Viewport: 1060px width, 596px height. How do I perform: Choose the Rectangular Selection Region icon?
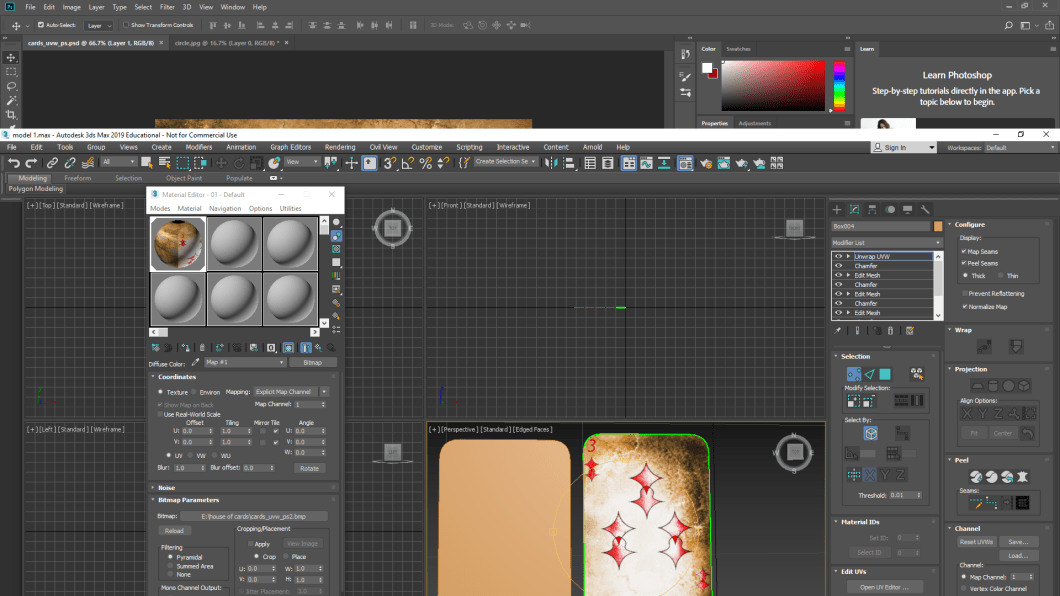click(x=183, y=163)
